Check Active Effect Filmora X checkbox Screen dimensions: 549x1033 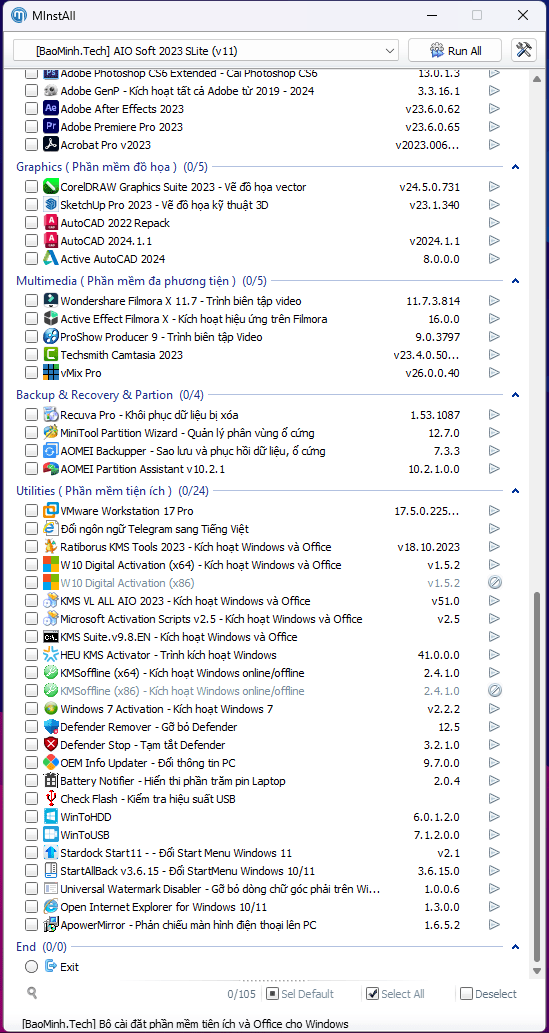32,319
